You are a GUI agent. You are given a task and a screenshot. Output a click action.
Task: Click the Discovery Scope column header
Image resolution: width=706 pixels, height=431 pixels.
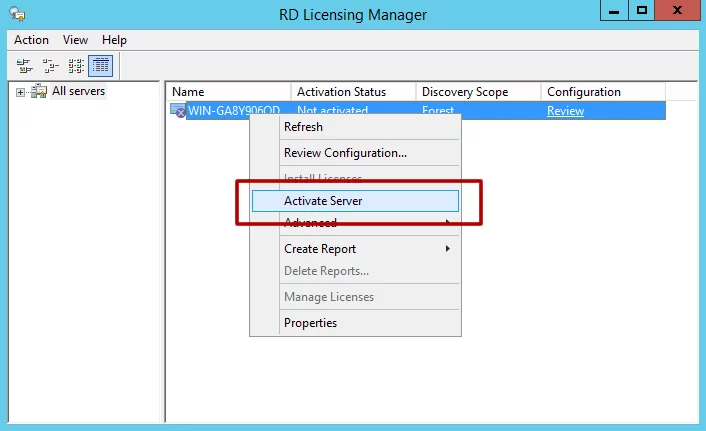pyautogui.click(x=467, y=92)
